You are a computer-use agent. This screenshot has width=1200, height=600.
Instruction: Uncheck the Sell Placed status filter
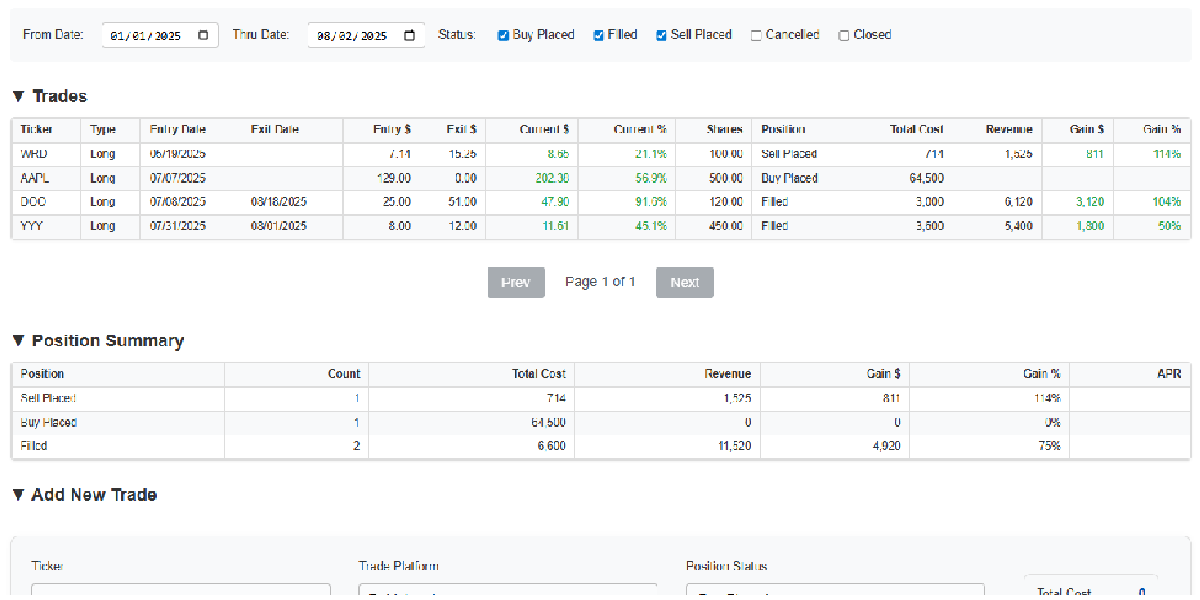click(x=661, y=34)
